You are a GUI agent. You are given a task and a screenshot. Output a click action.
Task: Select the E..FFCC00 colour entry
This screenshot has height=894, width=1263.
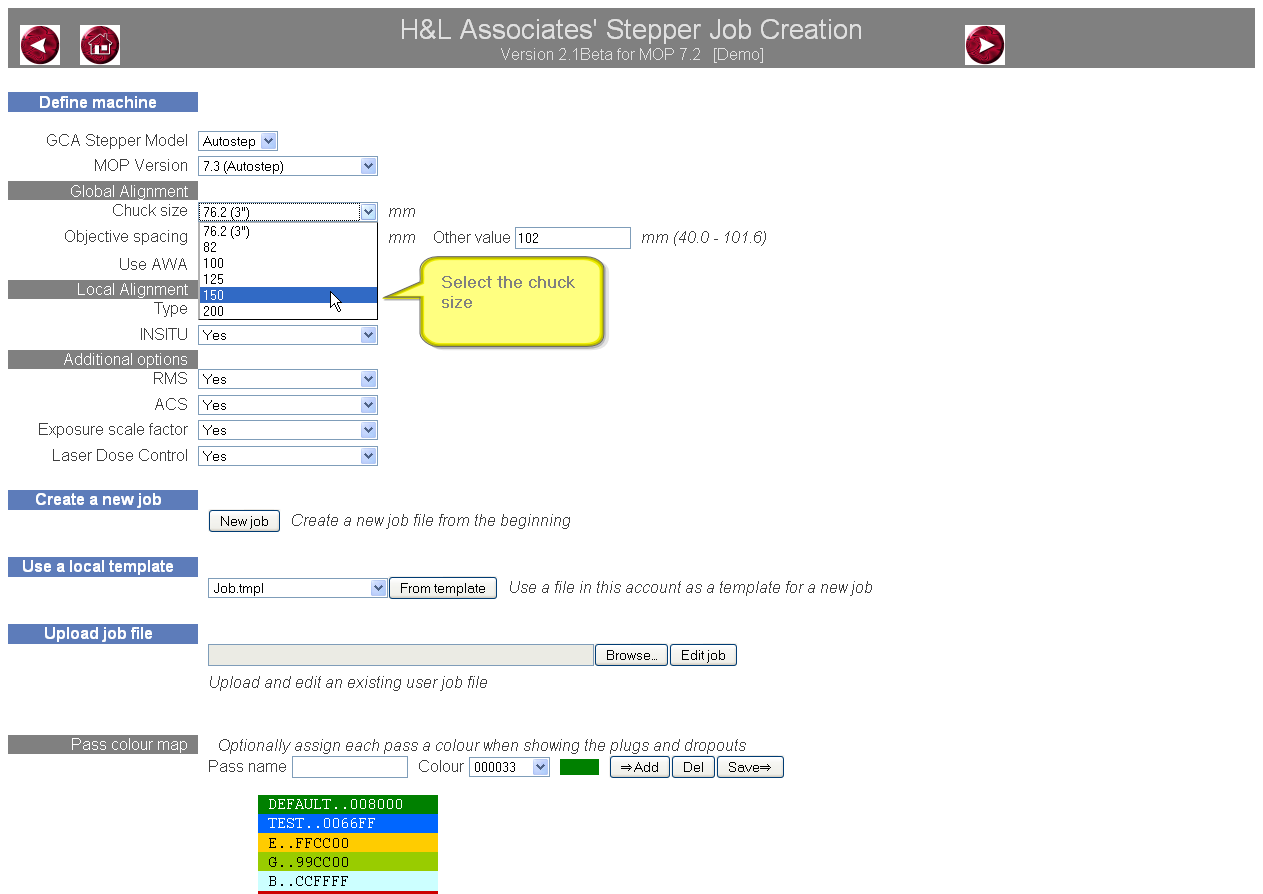348,843
